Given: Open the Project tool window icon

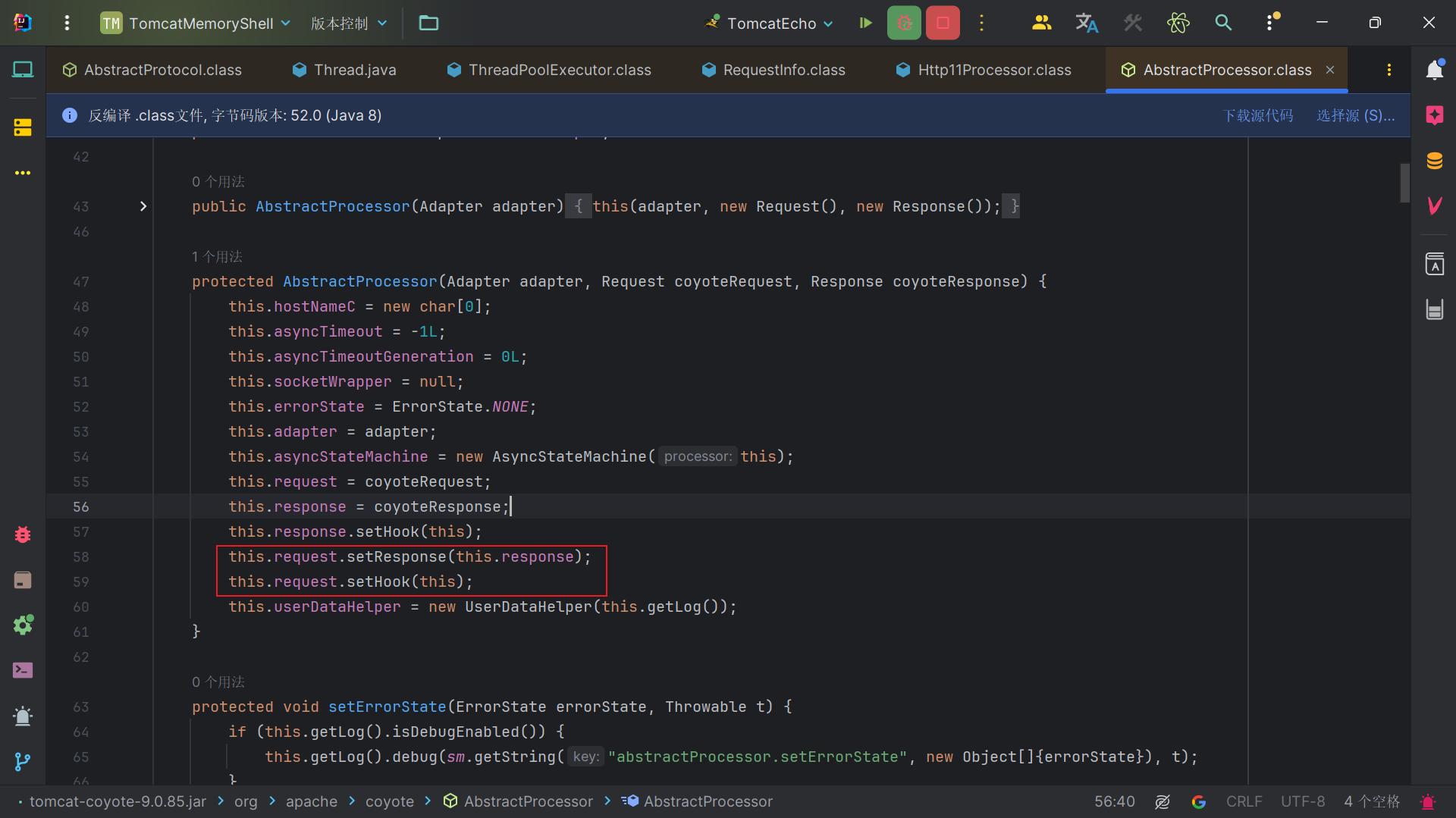Looking at the screenshot, I should pos(23,70).
